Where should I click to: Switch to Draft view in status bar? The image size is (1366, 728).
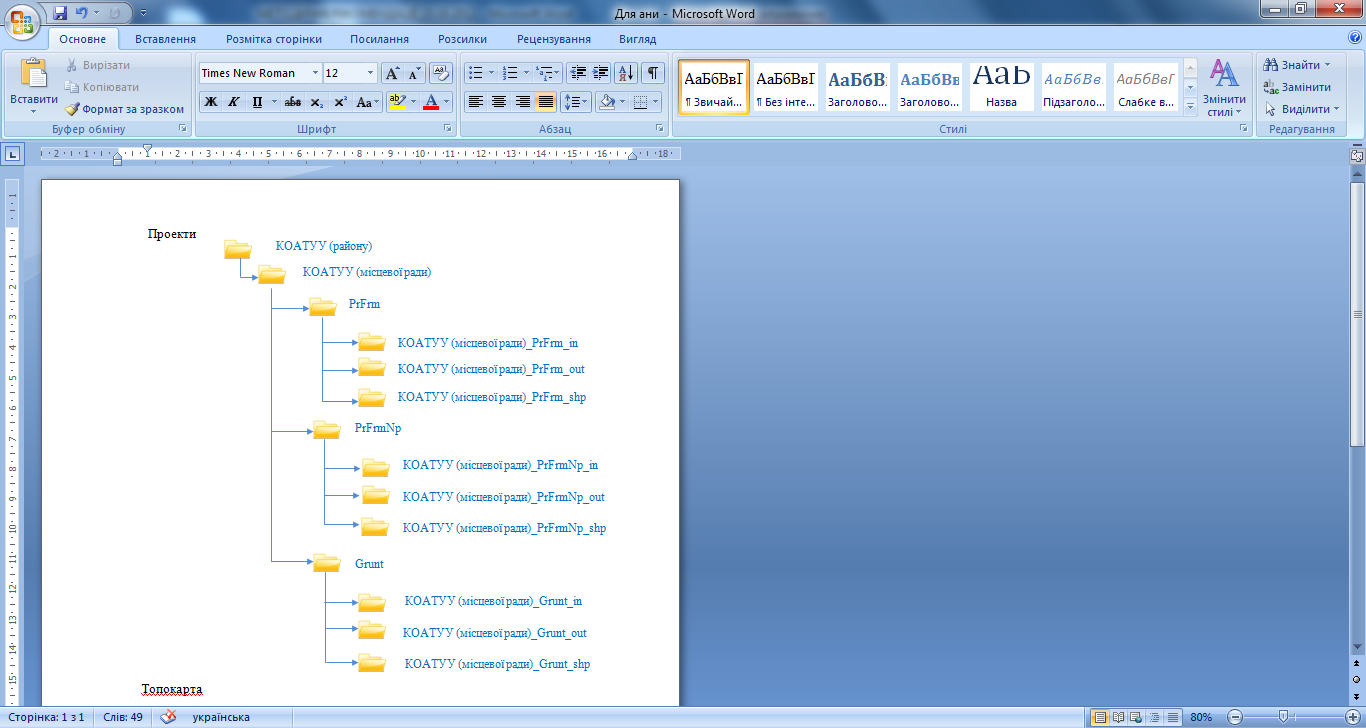(1174, 717)
